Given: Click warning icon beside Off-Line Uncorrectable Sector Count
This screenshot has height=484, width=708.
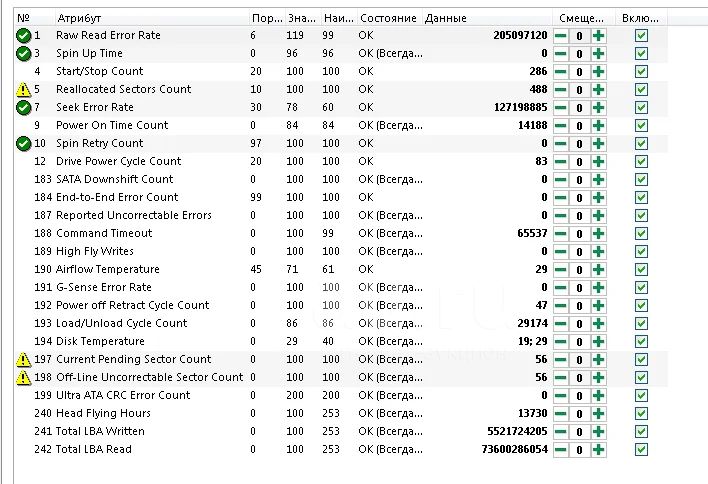Looking at the screenshot, I should (23, 378).
